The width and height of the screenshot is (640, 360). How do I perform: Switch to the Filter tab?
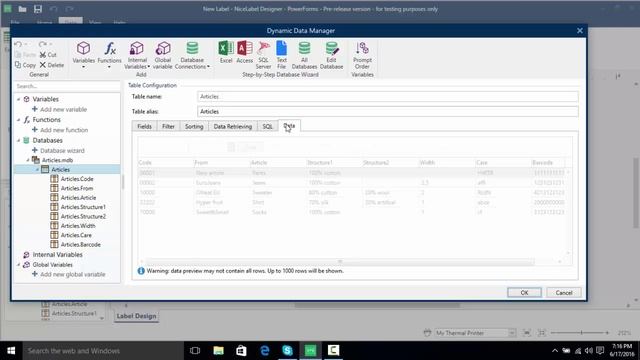(x=168, y=127)
